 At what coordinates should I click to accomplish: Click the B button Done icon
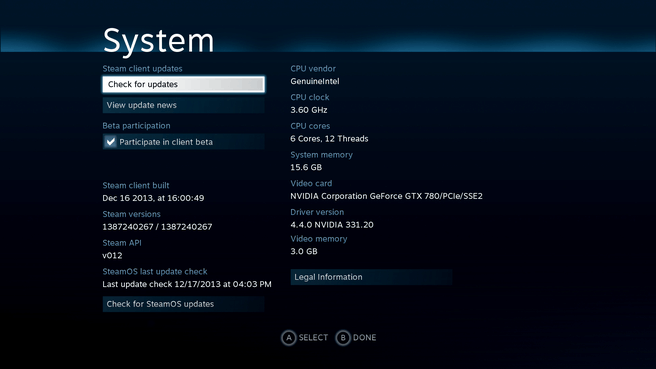tap(343, 338)
